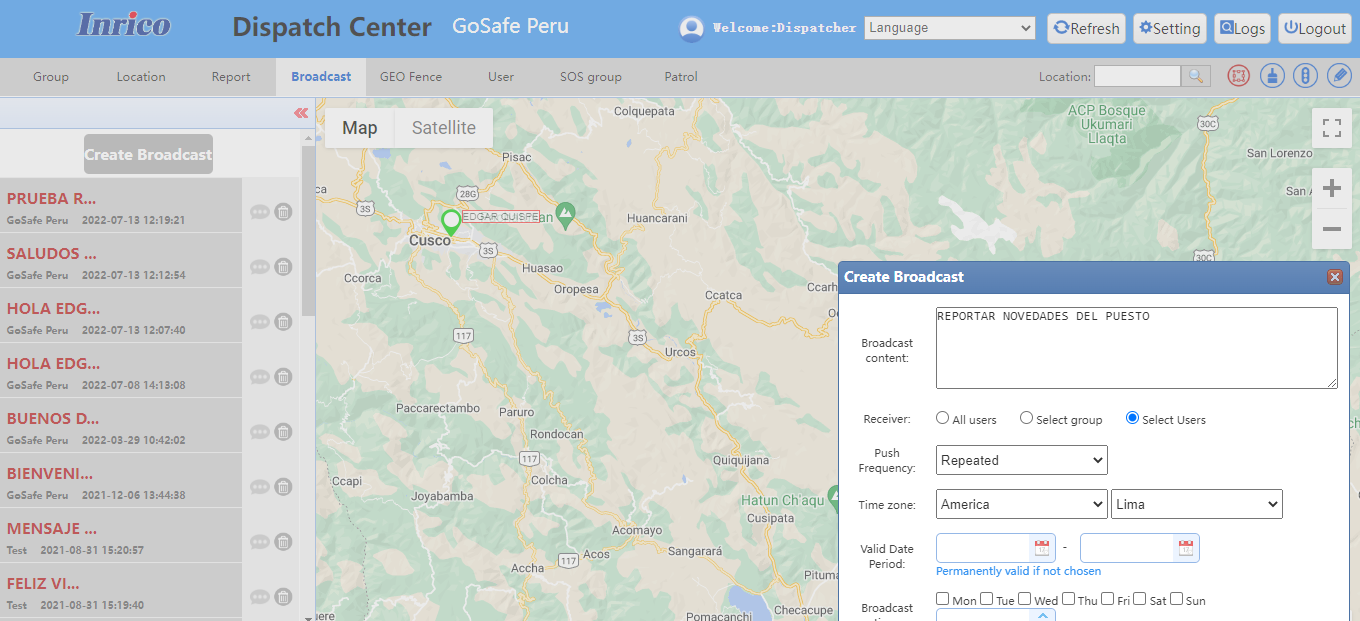Check the Wed broadcast day
Screen dimensions: 1360x621
pyautogui.click(x=1025, y=599)
